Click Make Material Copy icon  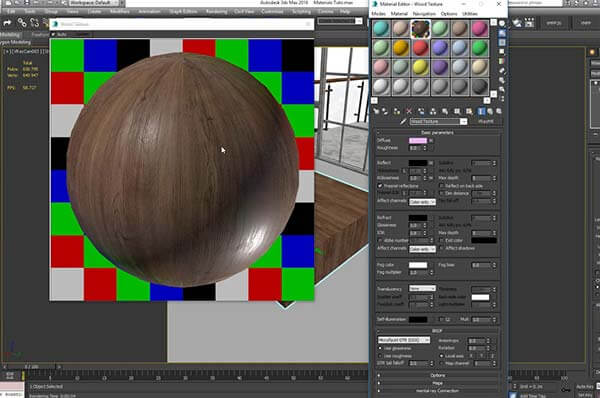[x=421, y=111]
